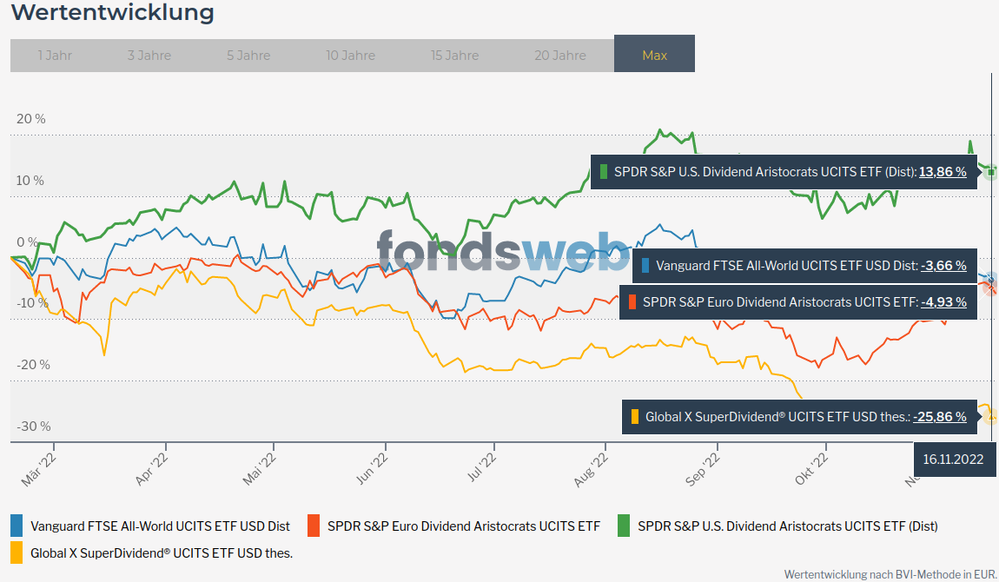This screenshot has height=582, width=999.
Task: Click the -25,86 % Global X tooltip value
Action: 939,416
